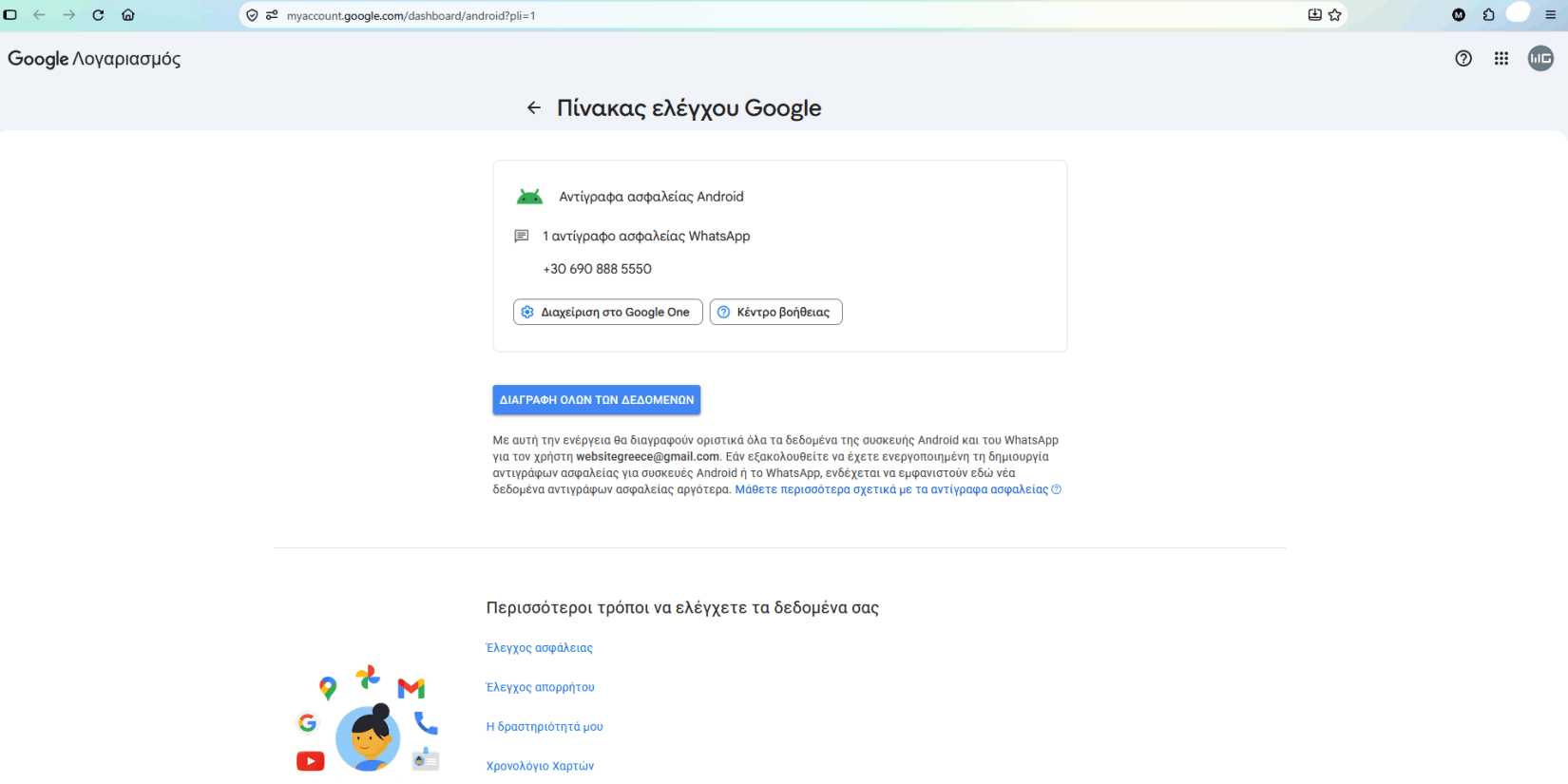Open Google help question mark icon
Viewport: 1568px width, 784px height.
1463,59
